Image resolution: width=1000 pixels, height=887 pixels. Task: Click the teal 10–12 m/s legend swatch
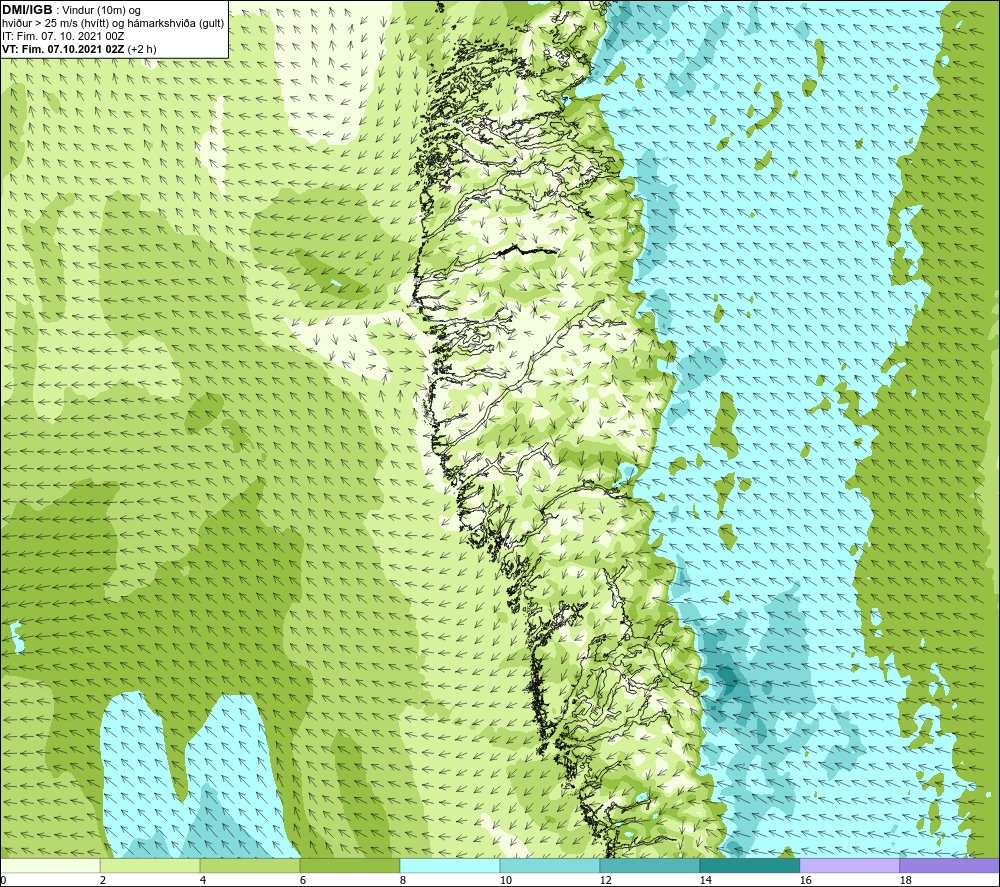pos(550,865)
